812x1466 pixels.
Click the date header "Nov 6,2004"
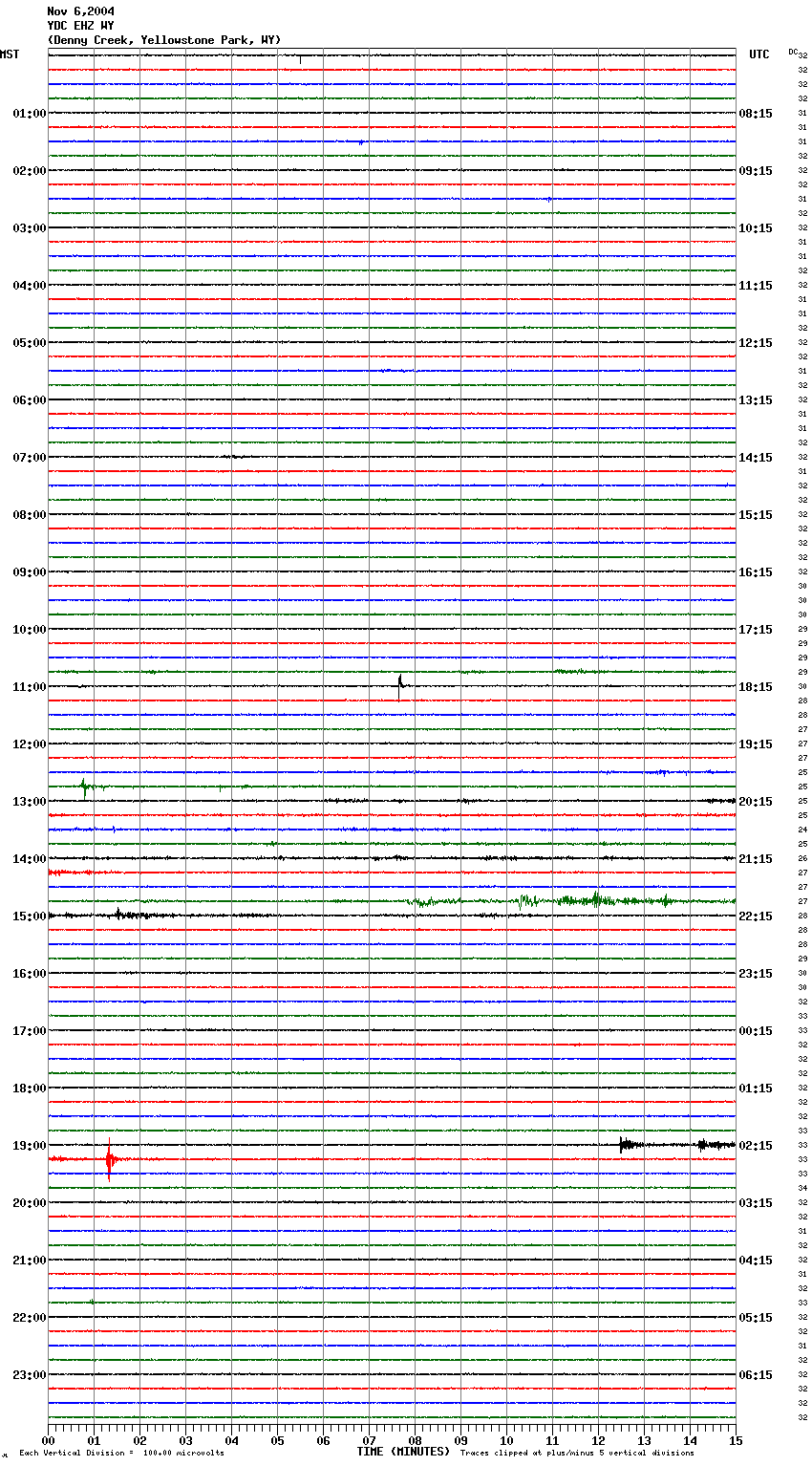click(x=80, y=11)
